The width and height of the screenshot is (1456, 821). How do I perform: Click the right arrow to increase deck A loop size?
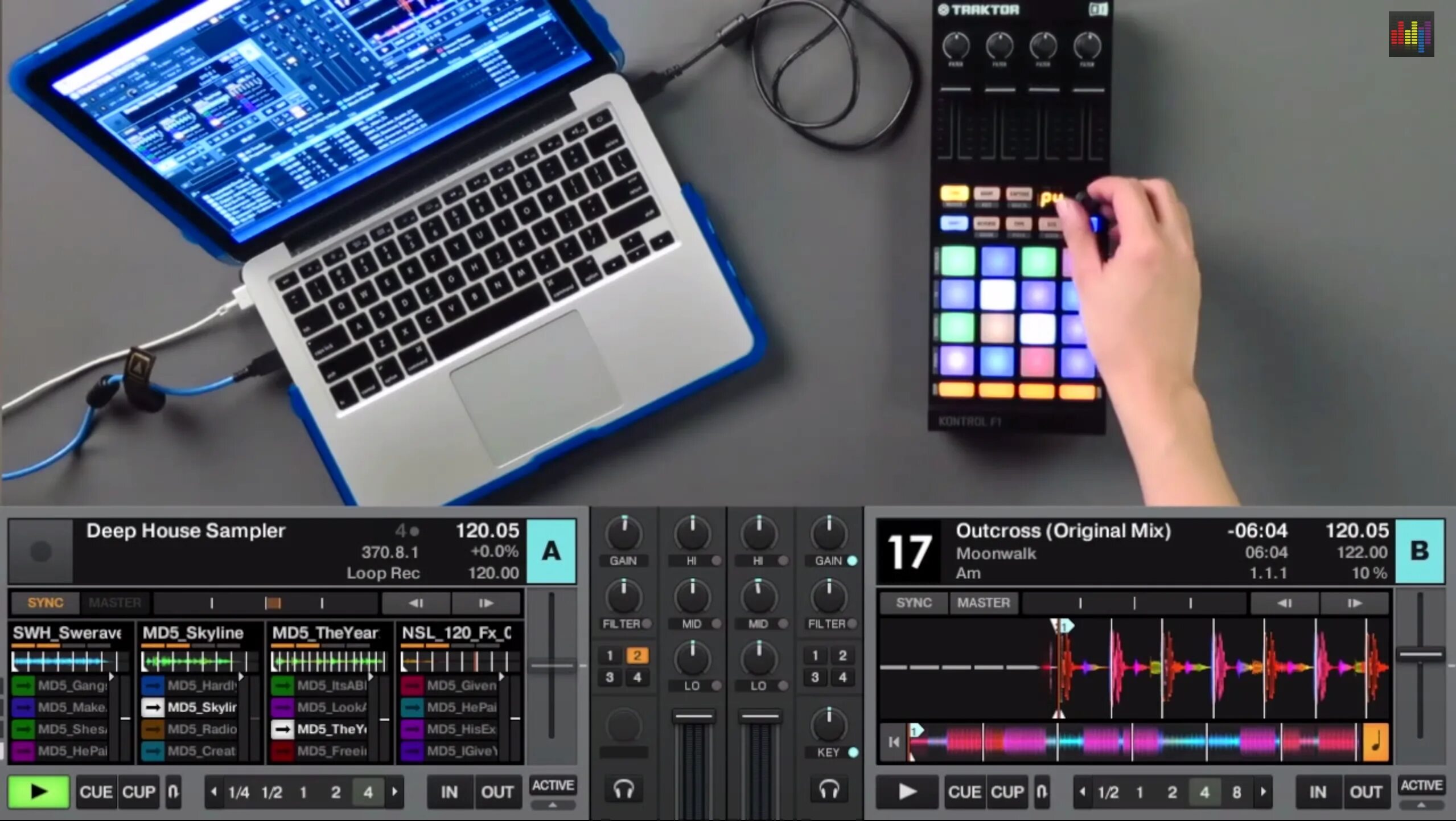[x=396, y=792]
